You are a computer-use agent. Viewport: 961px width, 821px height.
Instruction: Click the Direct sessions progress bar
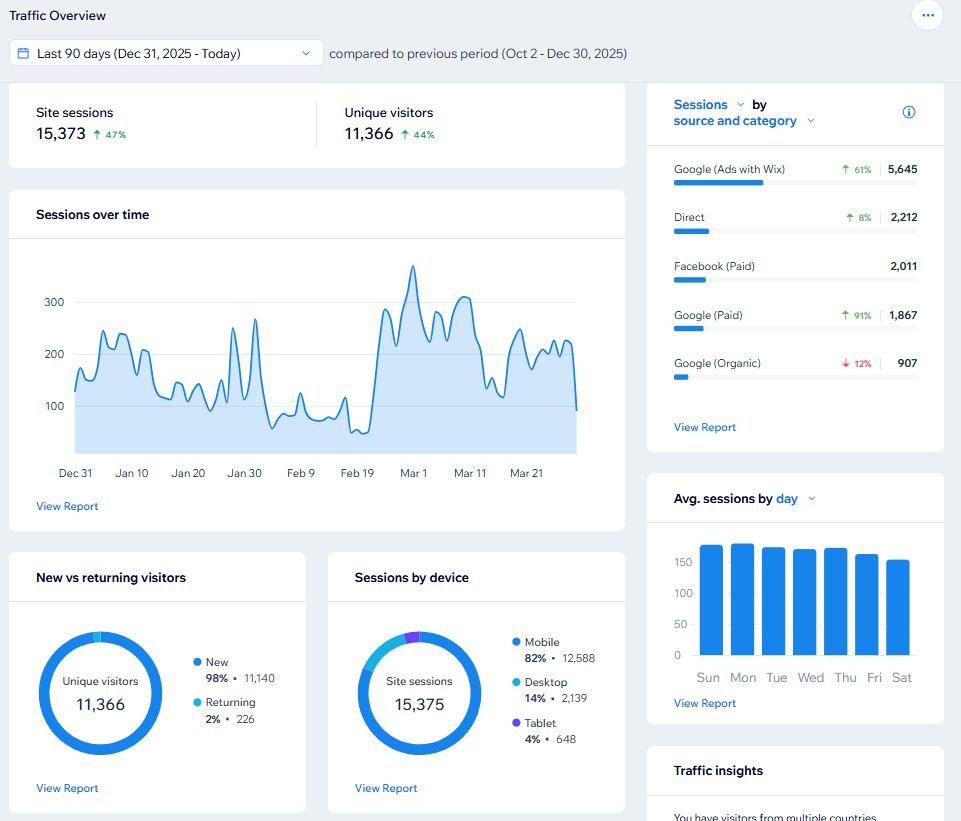click(x=796, y=231)
